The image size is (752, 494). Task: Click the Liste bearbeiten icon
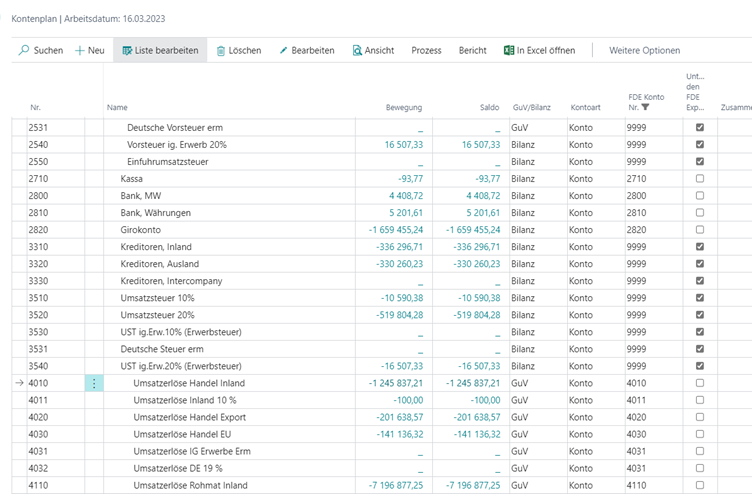pyautogui.click(x=127, y=50)
